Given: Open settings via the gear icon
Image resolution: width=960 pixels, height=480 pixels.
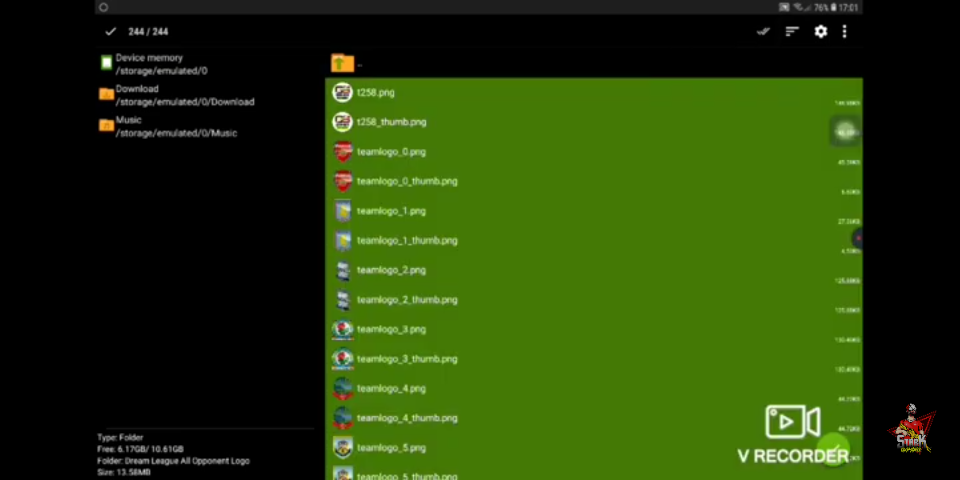Looking at the screenshot, I should pyautogui.click(x=820, y=32).
